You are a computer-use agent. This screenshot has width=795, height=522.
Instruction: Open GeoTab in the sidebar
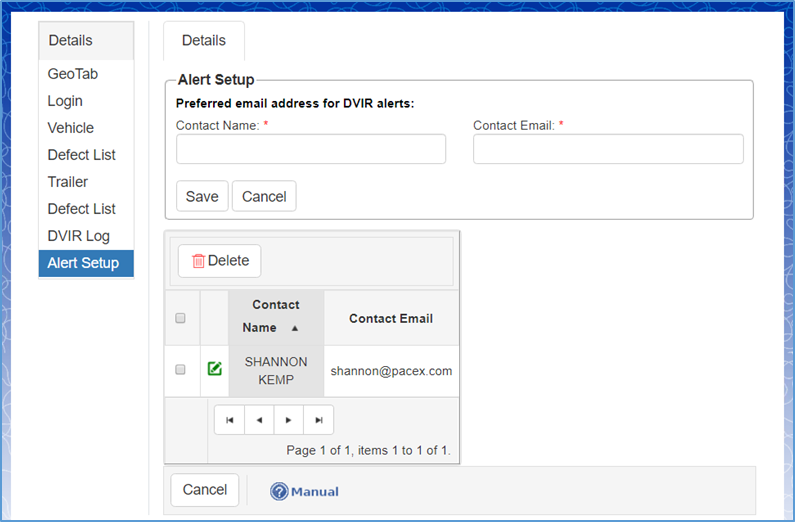tap(73, 74)
